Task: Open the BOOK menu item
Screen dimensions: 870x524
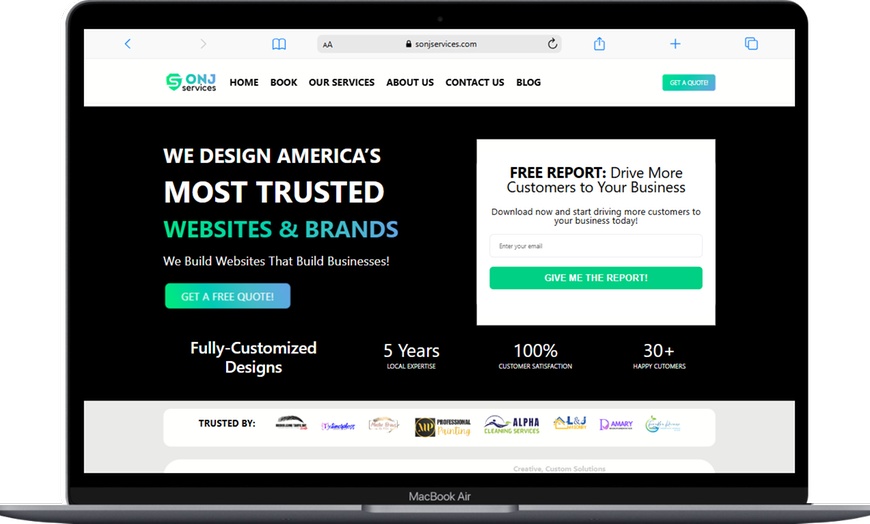Action: tap(284, 82)
